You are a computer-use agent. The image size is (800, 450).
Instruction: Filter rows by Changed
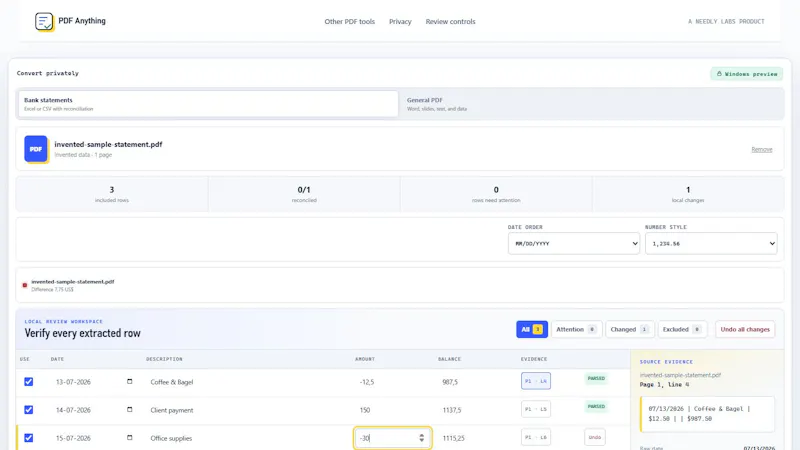tap(630, 329)
